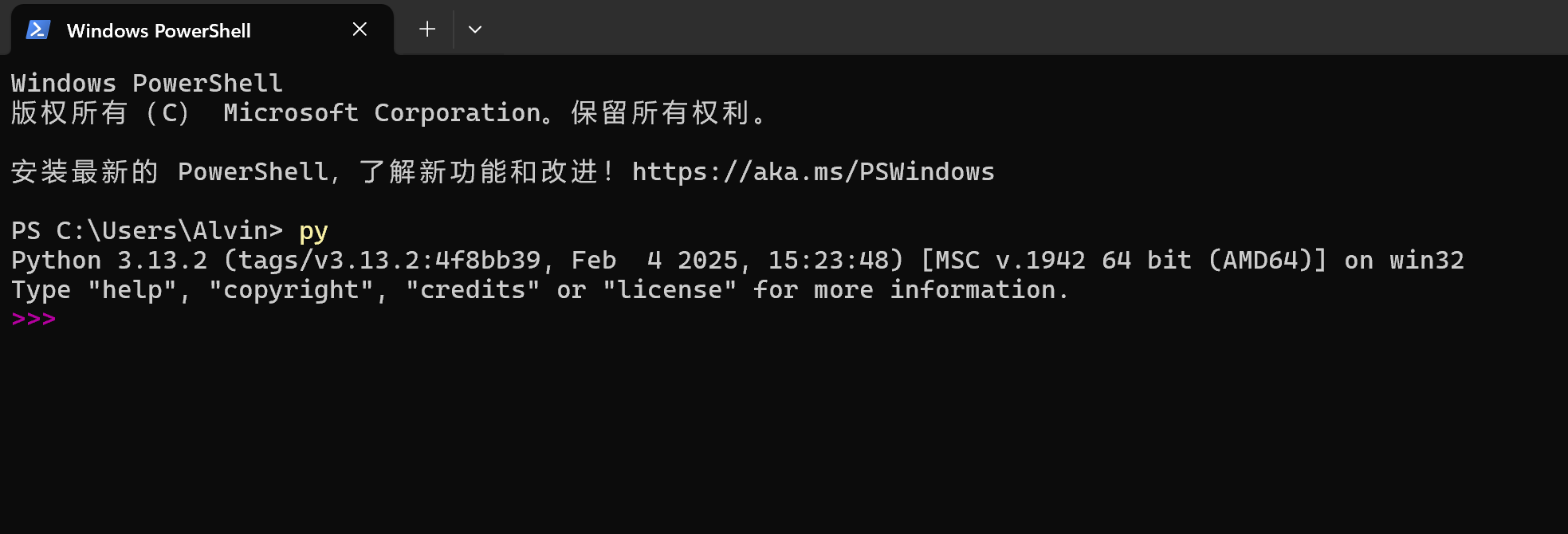Close the Windows PowerShell tab

(x=360, y=29)
